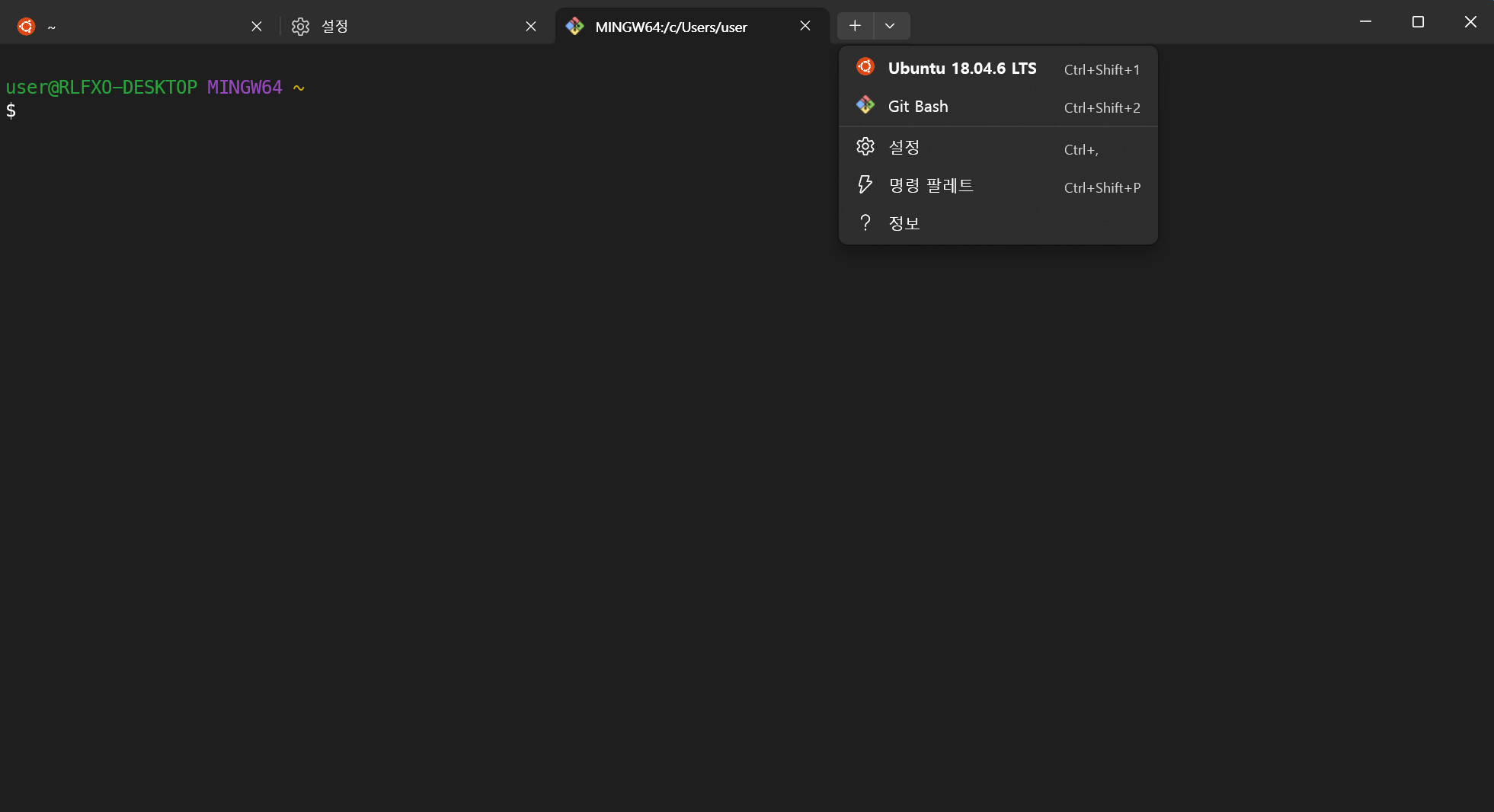Open 정보 about entry
The width and height of the screenshot is (1494, 812).
[x=998, y=223]
